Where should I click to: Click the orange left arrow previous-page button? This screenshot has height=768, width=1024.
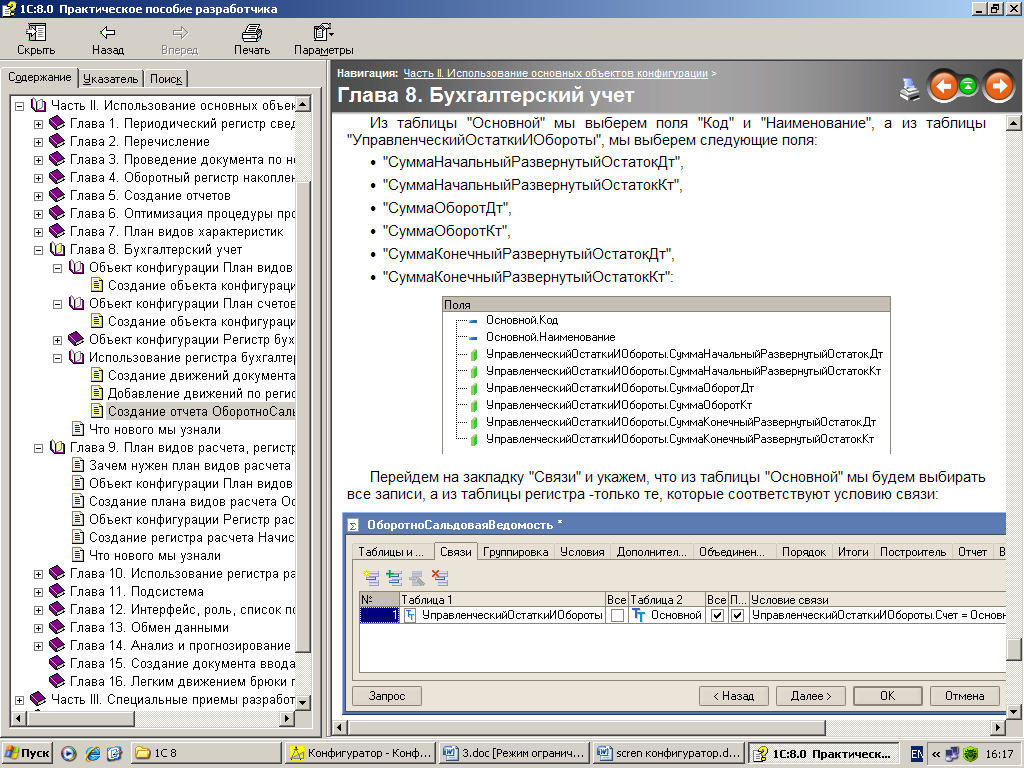pos(942,87)
